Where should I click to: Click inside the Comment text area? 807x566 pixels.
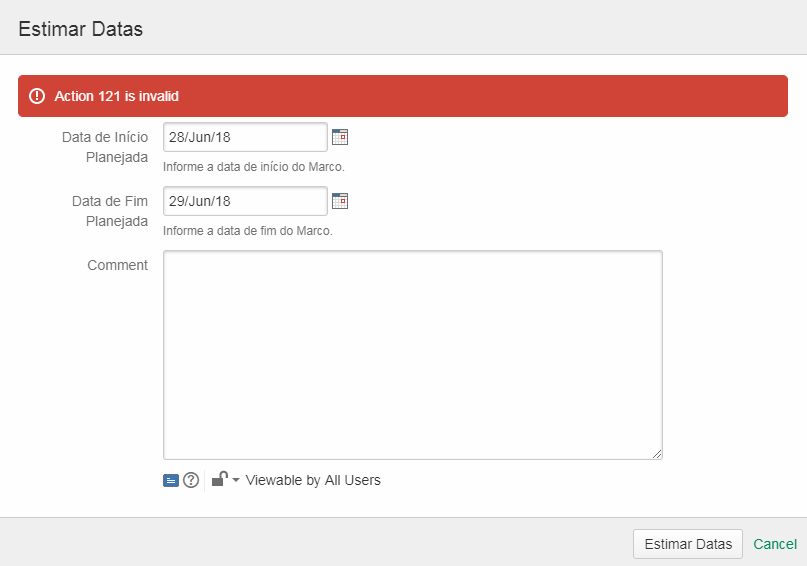pos(413,355)
